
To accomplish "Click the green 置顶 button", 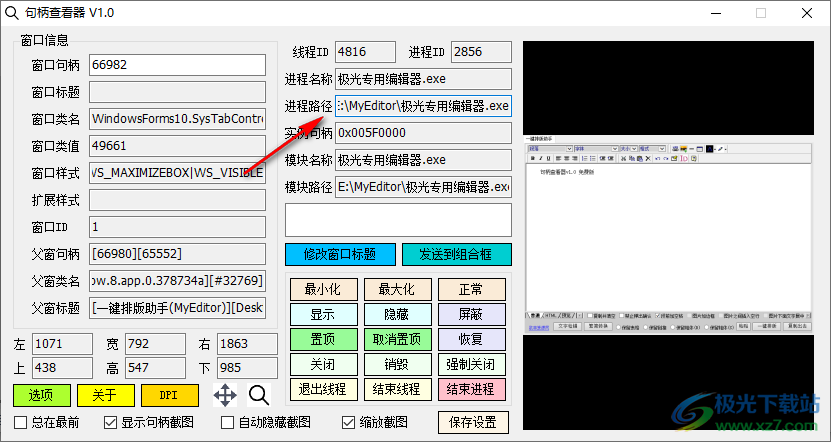I will coord(324,339).
